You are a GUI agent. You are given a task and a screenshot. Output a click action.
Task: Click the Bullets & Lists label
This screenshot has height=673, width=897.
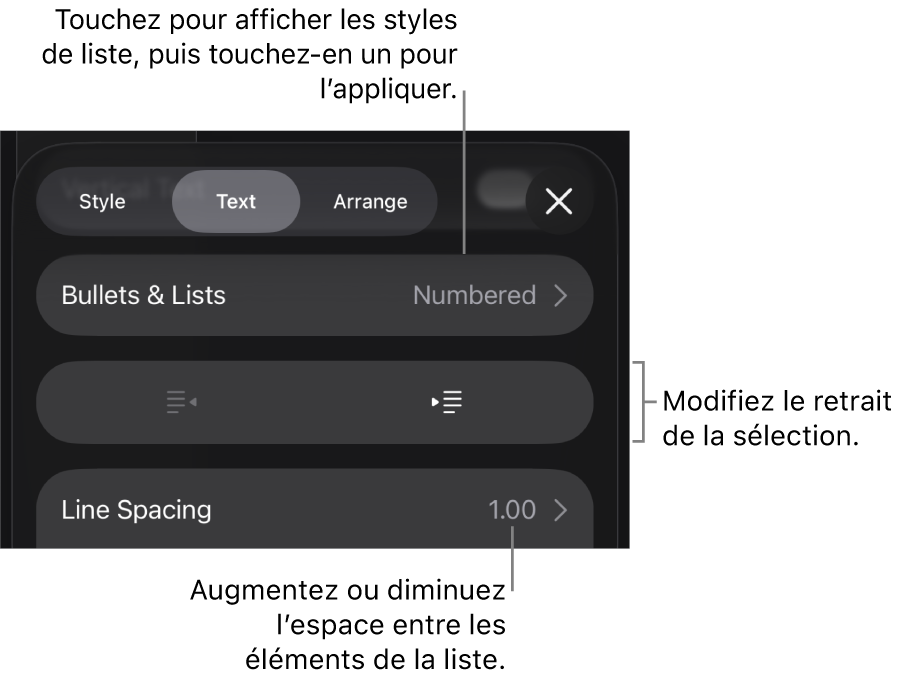pos(144,295)
